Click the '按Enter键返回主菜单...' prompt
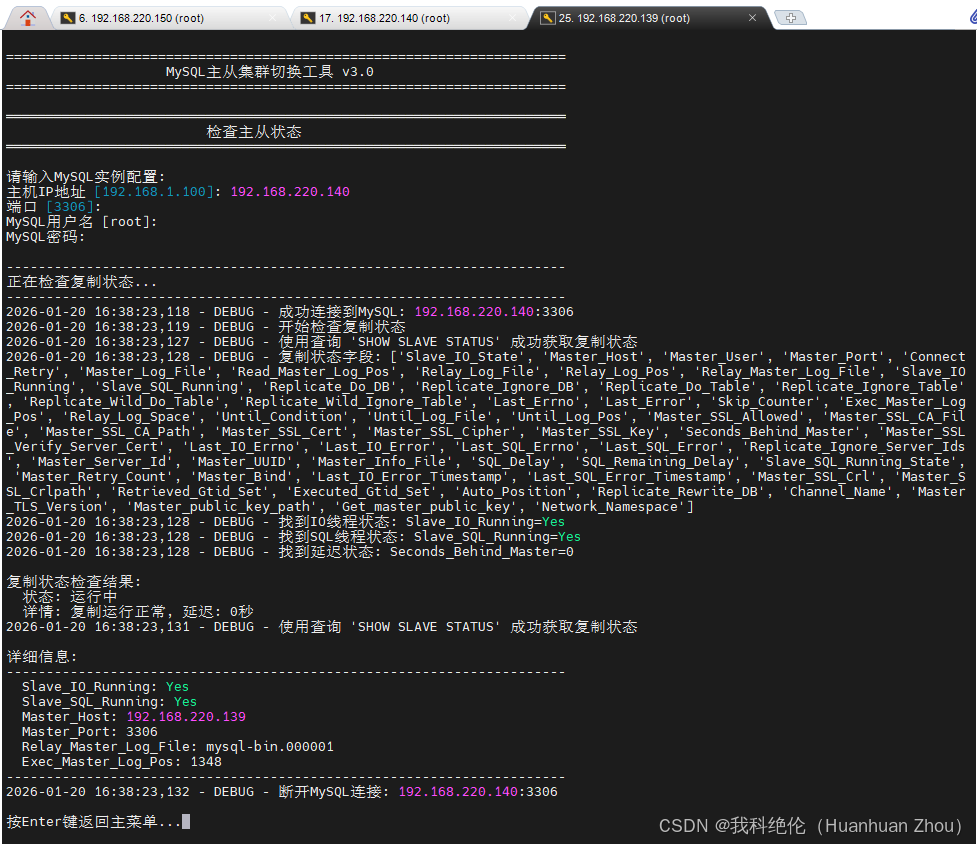Viewport: 977px width, 844px height. click(x=93, y=822)
